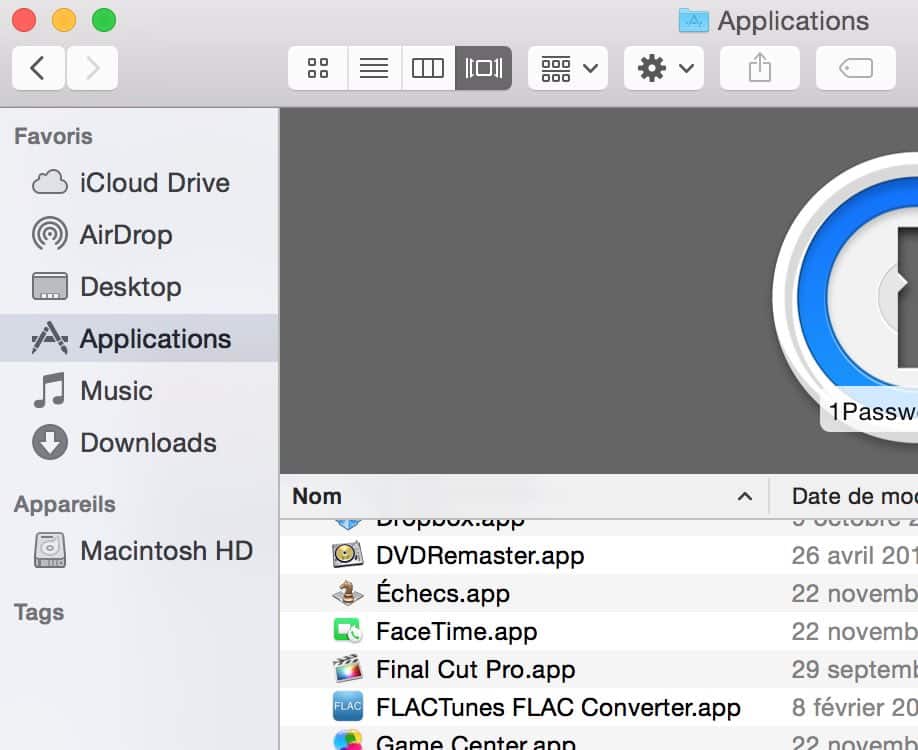Image resolution: width=918 pixels, height=750 pixels.
Task: Click the Applications sidebar icon
Action: pos(50,338)
